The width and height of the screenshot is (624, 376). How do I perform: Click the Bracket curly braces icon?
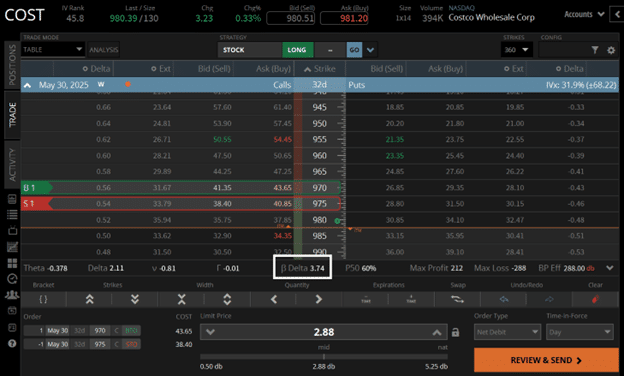click(43, 299)
